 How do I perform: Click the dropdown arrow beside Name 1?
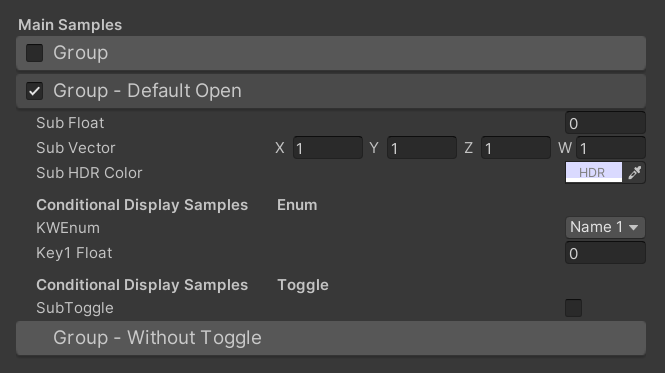(634, 227)
